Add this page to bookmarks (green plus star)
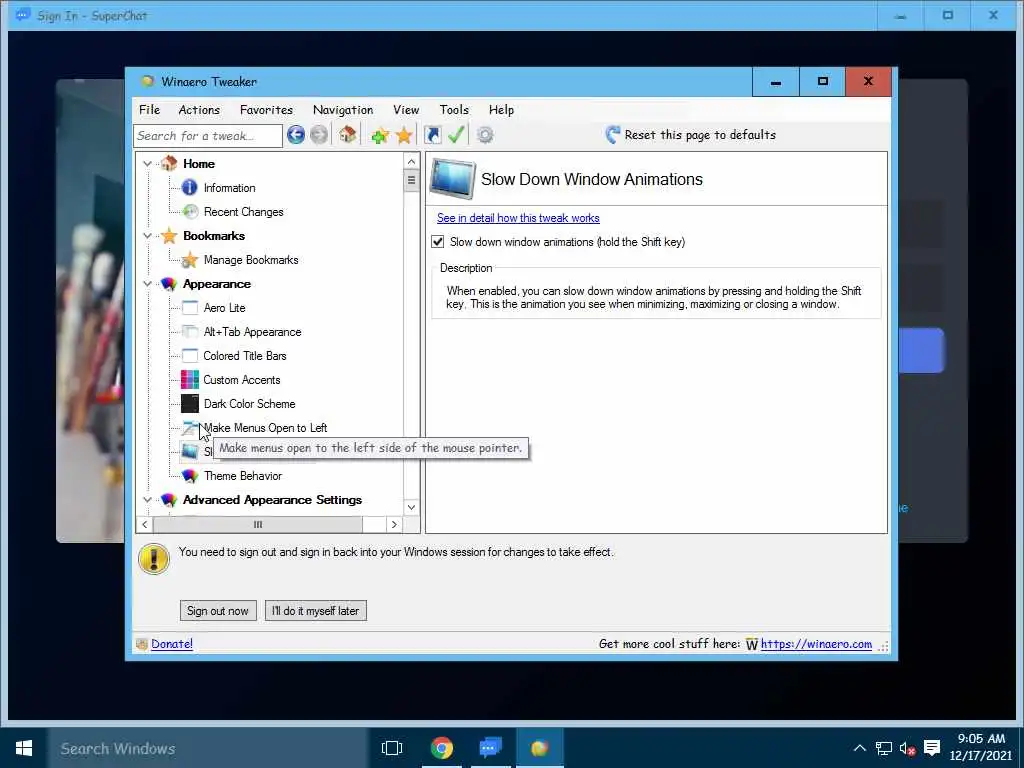This screenshot has height=768, width=1024. (380, 135)
